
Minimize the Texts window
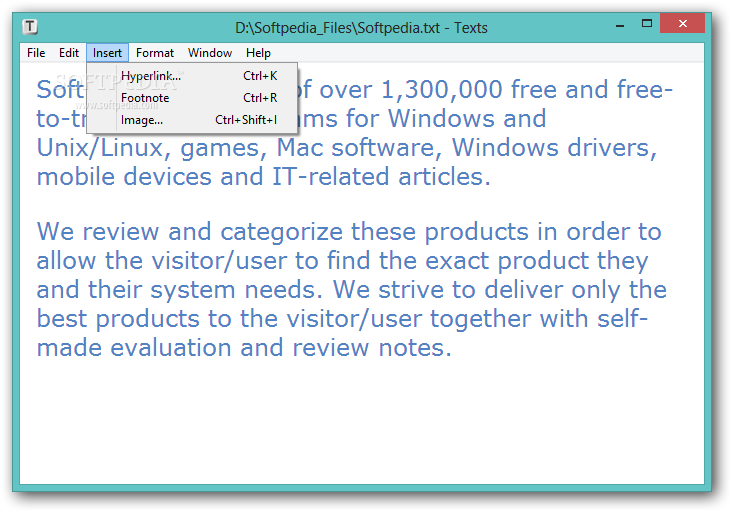click(620, 24)
